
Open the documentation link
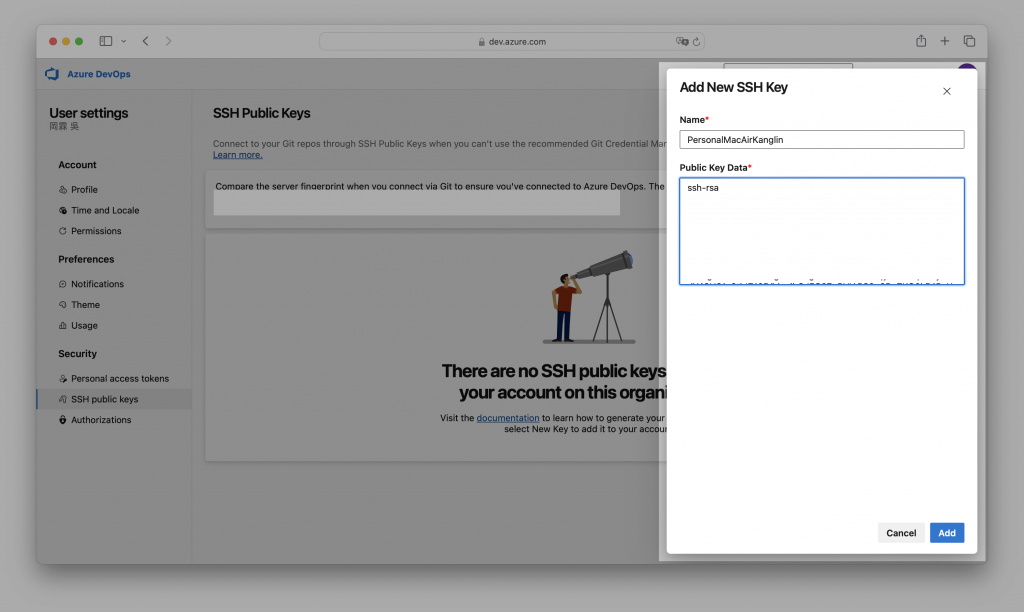pos(508,418)
